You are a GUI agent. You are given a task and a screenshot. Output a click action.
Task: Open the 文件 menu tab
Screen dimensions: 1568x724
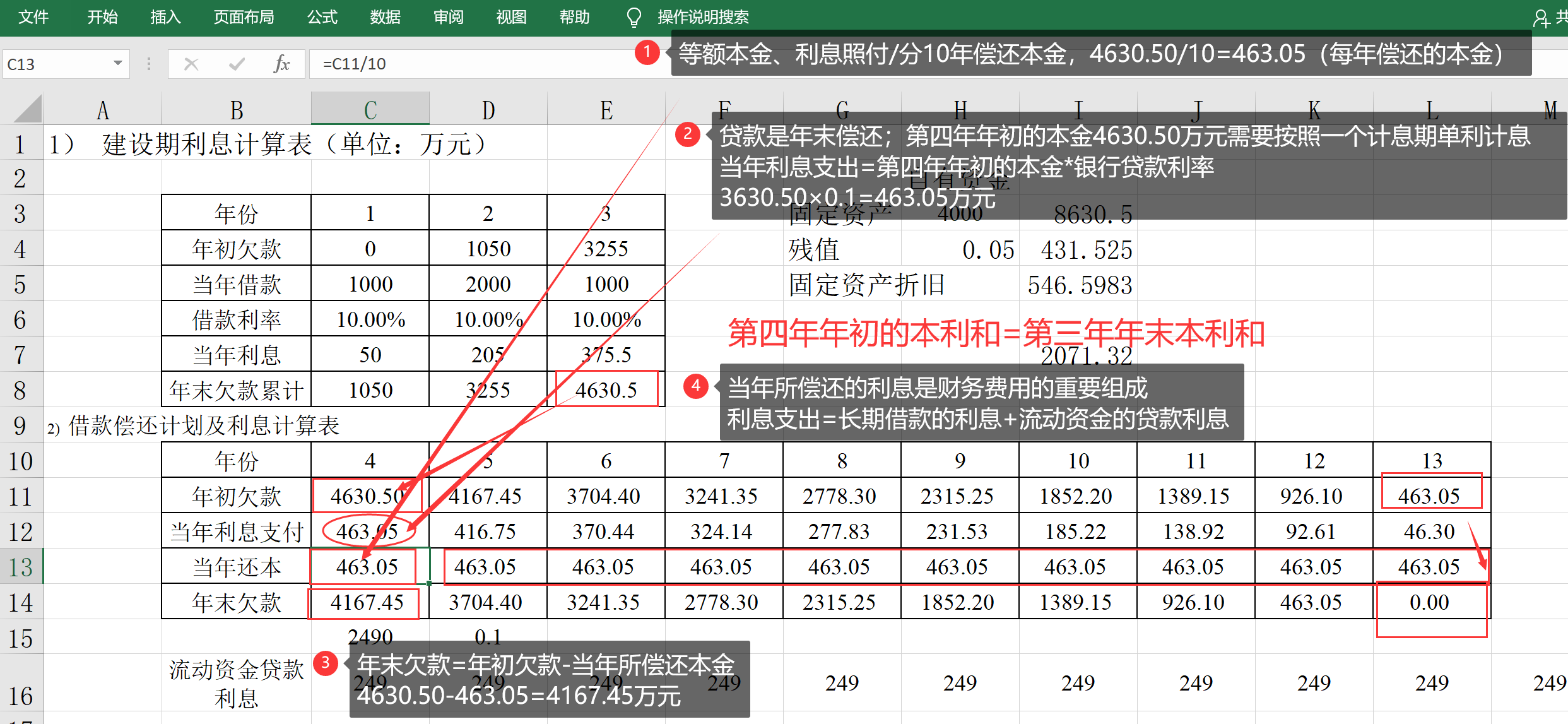(33, 17)
